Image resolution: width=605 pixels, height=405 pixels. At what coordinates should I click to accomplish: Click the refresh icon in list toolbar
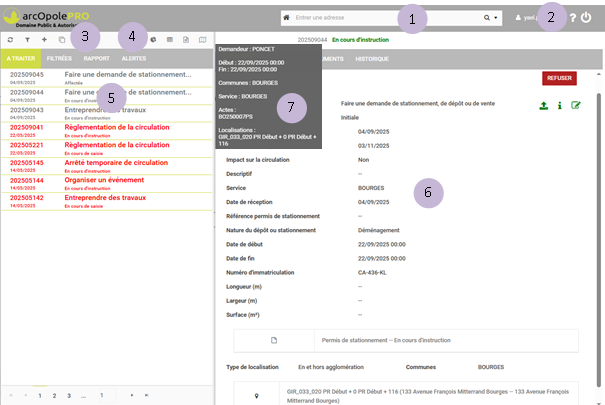10,38
